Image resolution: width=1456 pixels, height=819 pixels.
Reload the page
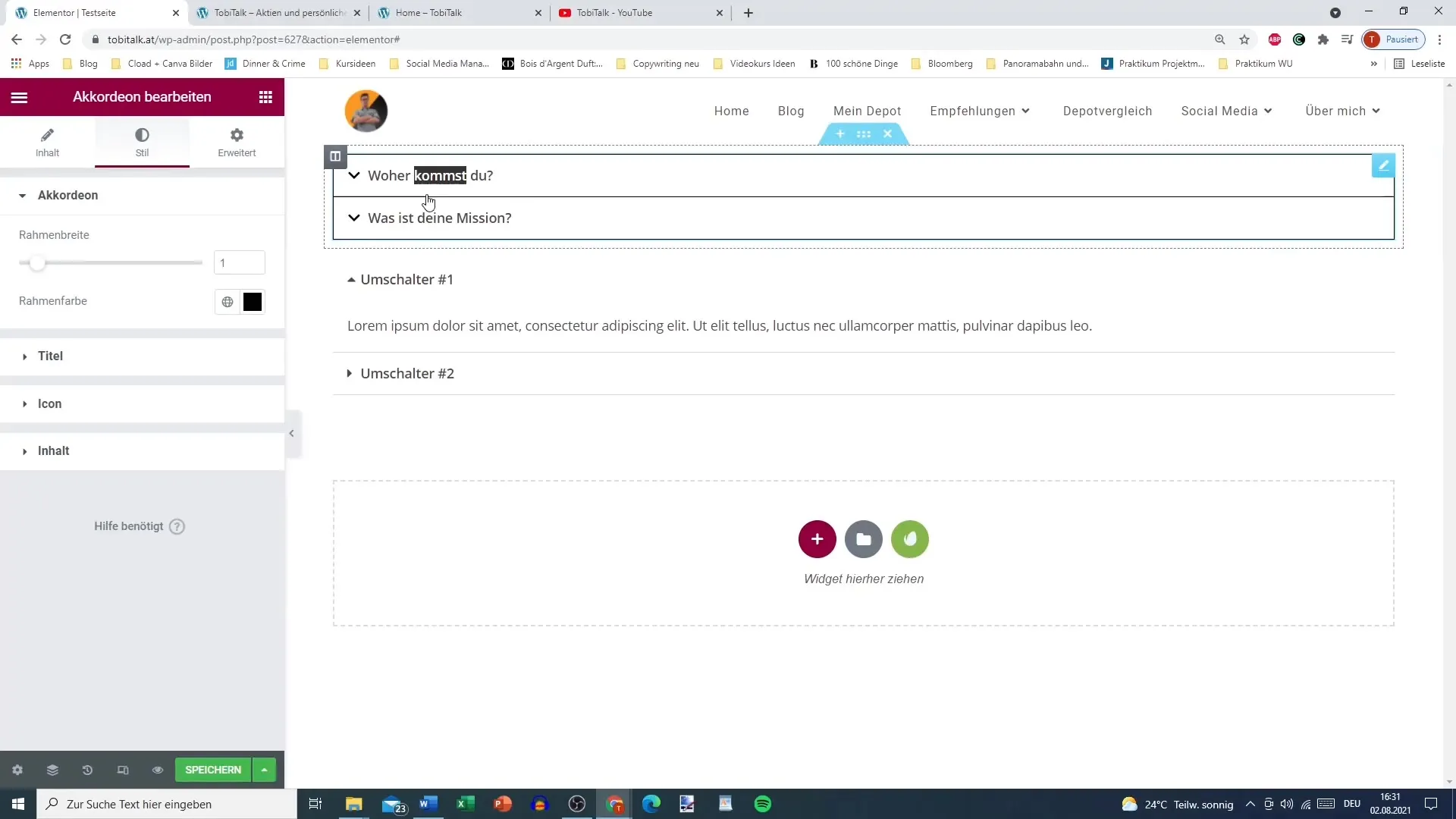pos(65,39)
